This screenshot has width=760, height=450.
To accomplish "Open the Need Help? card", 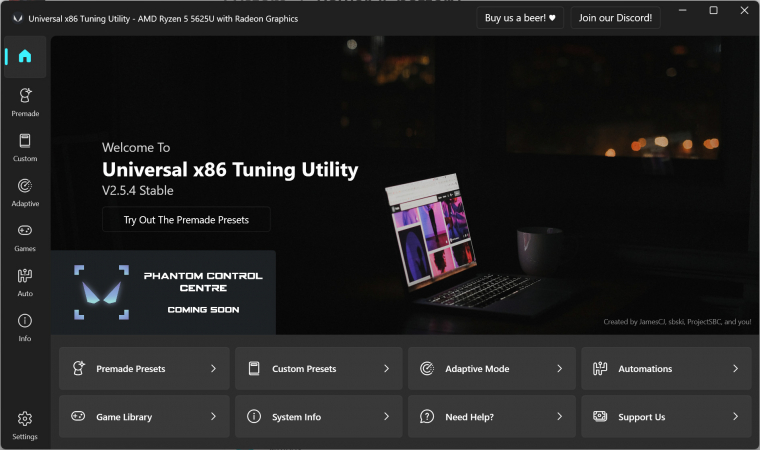I will coord(491,417).
